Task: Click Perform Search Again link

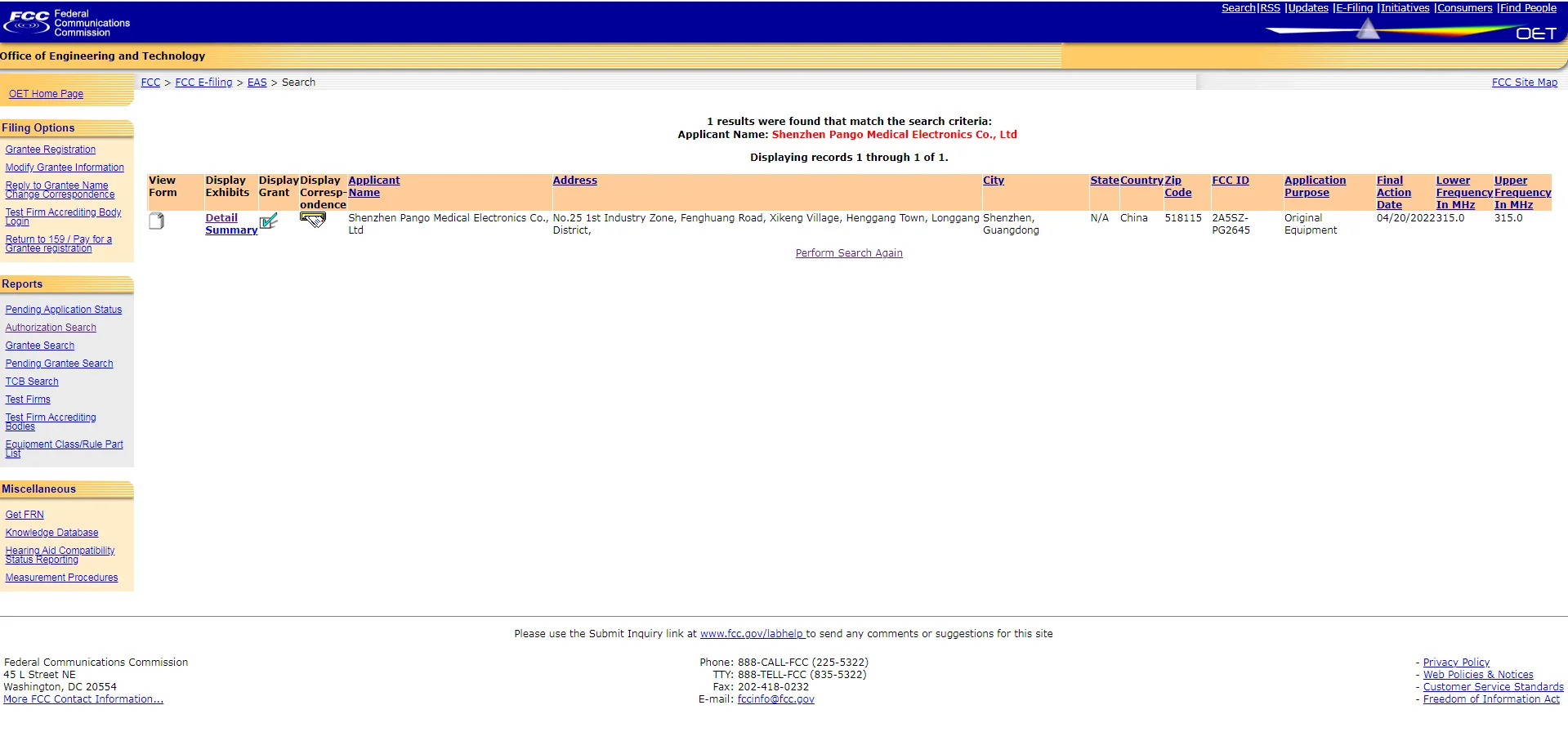Action: pyautogui.click(x=848, y=253)
